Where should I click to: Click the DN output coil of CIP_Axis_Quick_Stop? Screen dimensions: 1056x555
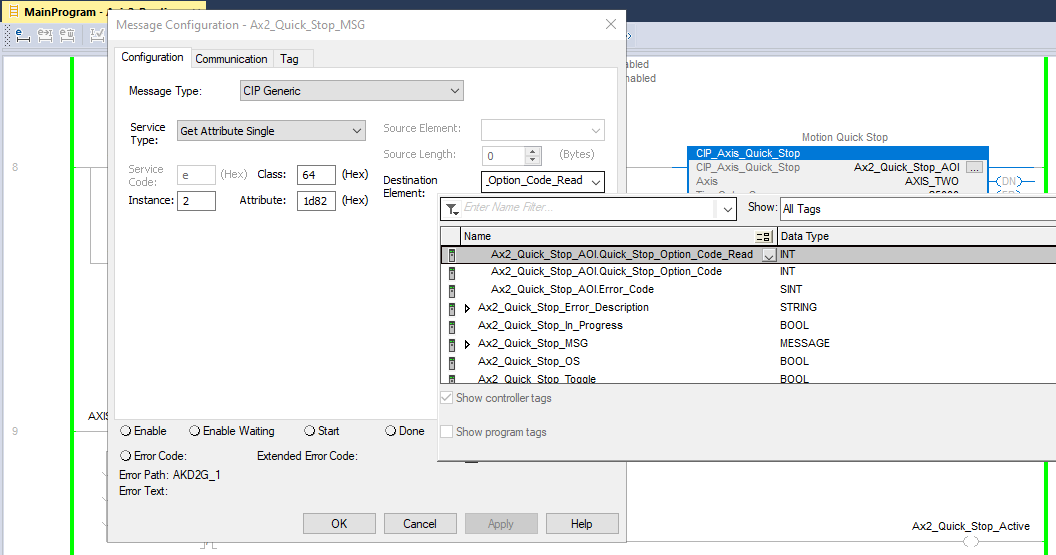[1009, 181]
